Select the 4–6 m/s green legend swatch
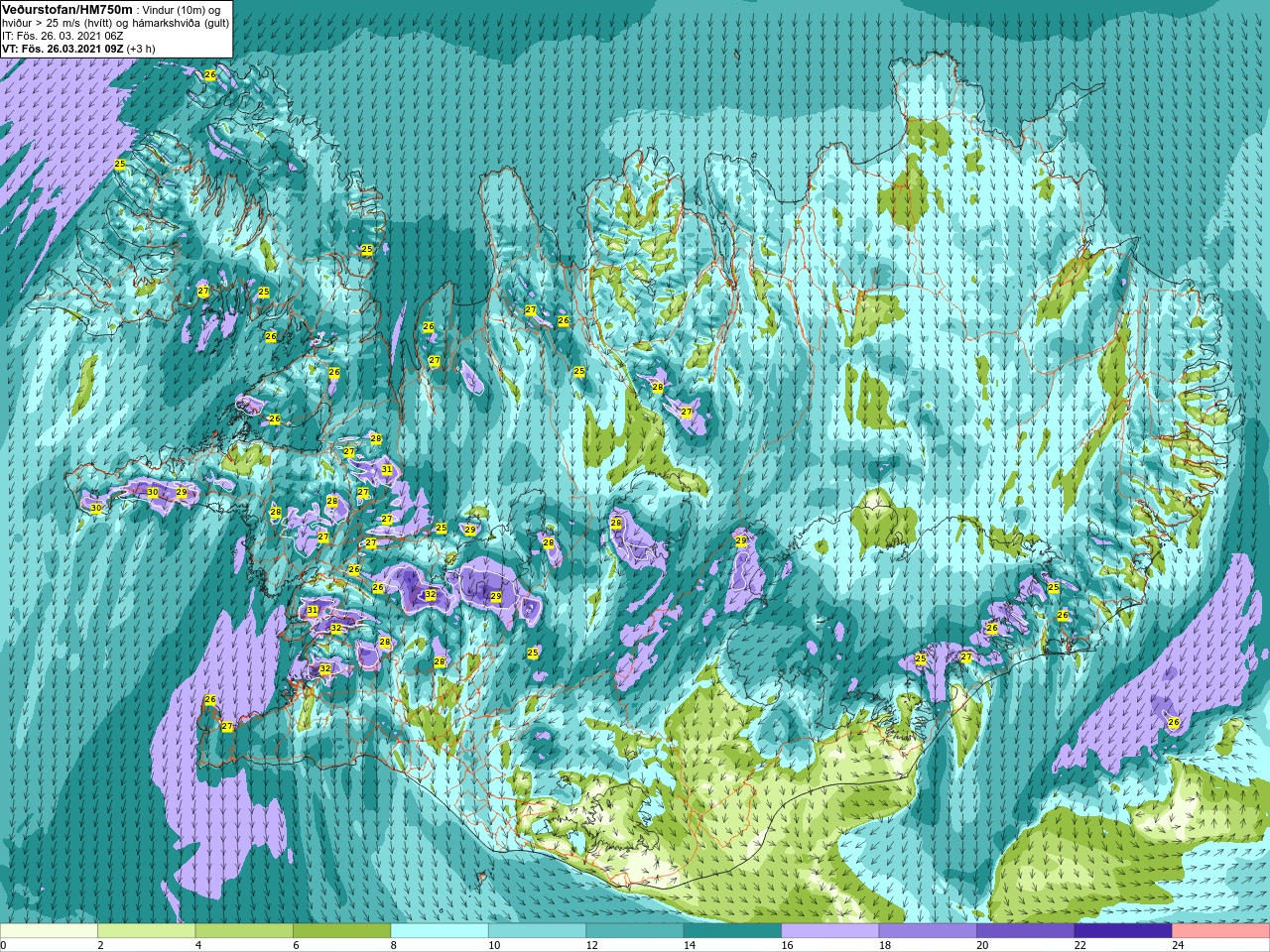The image size is (1270, 952). 244,931
